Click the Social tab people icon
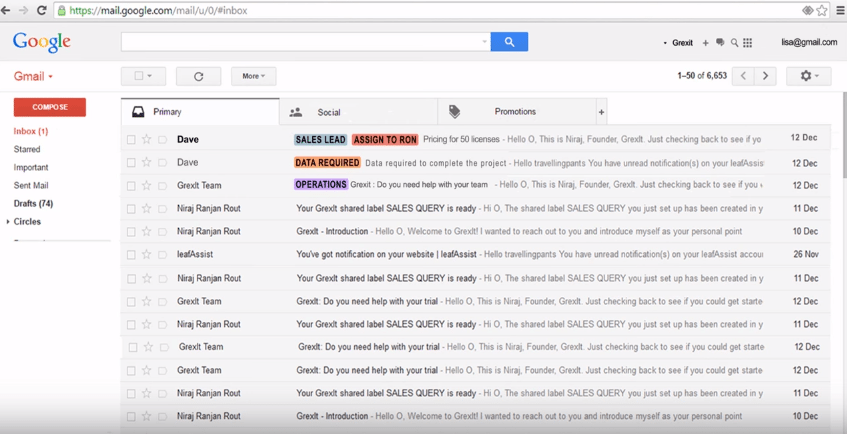The width and height of the screenshot is (847, 434). tap(295, 112)
